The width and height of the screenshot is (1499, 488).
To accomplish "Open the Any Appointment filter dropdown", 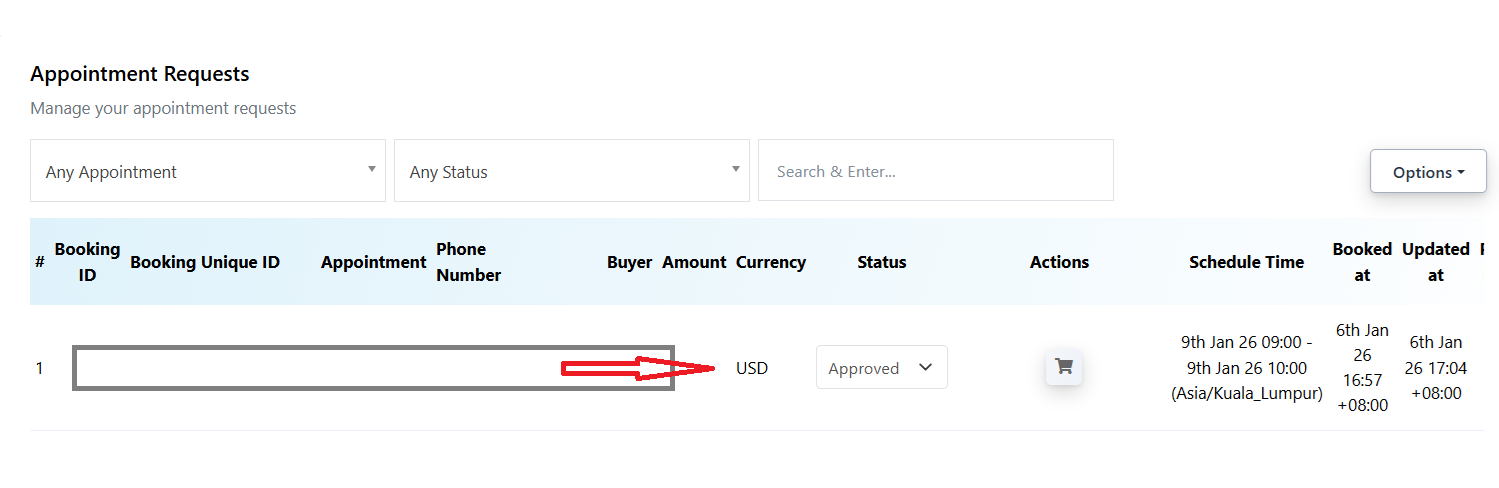I will click(x=208, y=171).
